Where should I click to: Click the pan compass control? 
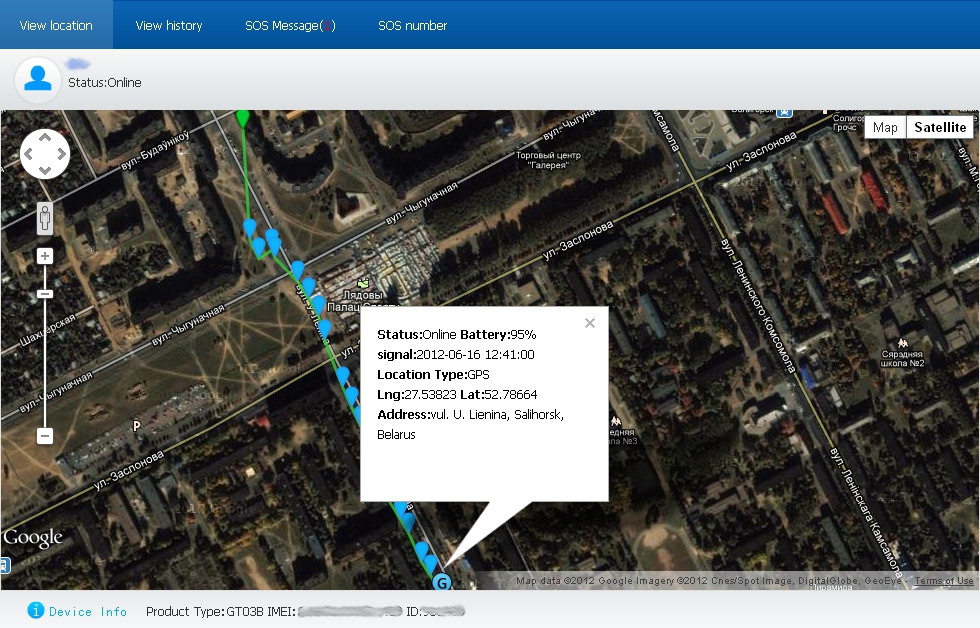(x=45, y=152)
